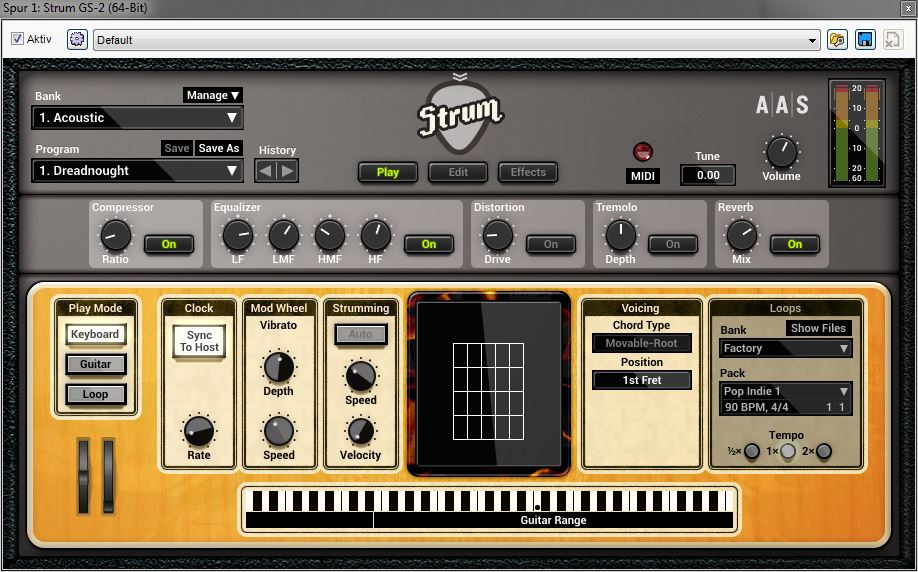Screen dimensions: 918x572
Task: Click the Reverb Mix knob
Action: pos(742,235)
